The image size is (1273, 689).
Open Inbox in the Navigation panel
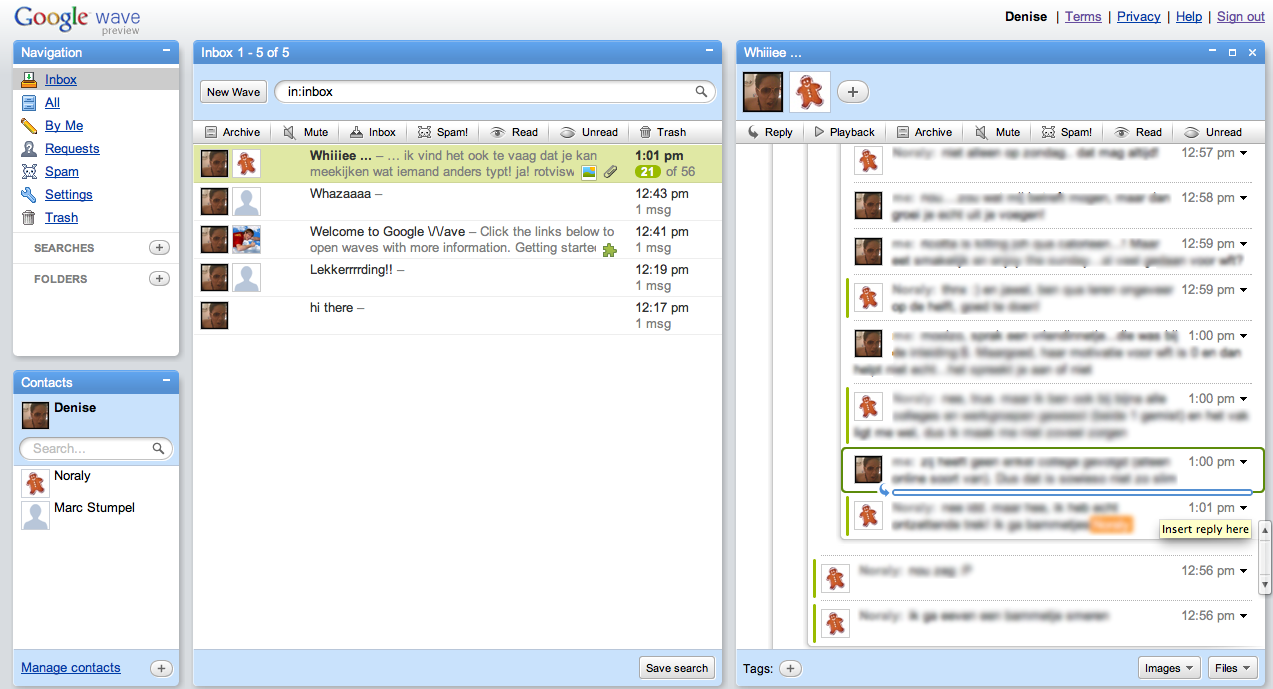coord(61,80)
